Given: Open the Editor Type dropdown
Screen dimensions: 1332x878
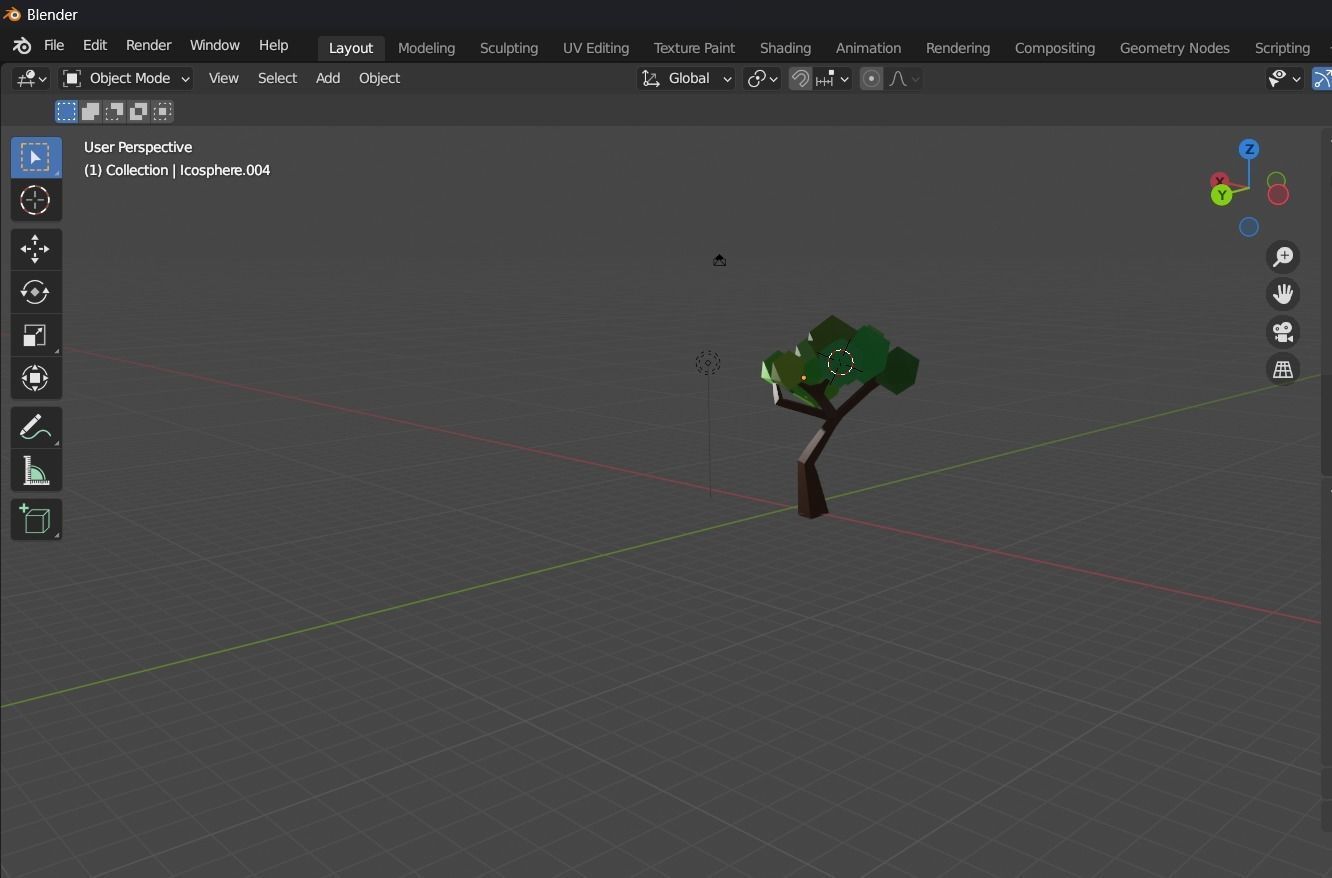Looking at the screenshot, I should pos(30,78).
